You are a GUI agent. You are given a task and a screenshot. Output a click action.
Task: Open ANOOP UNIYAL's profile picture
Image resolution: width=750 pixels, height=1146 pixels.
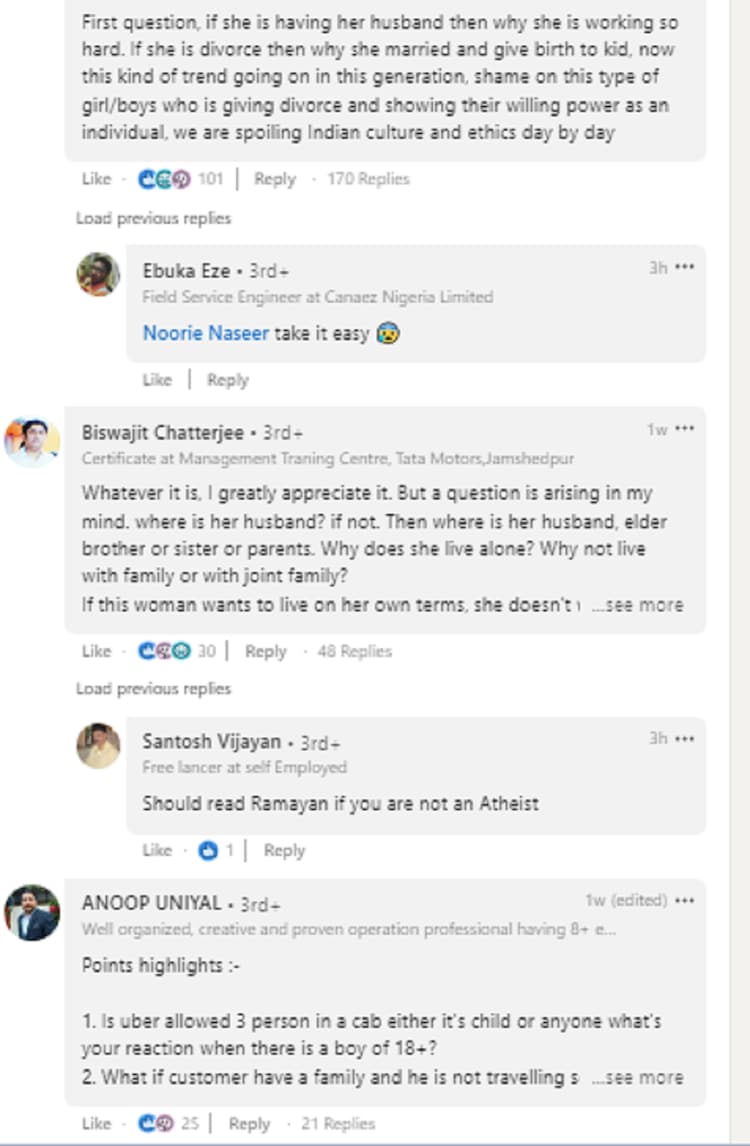[31, 912]
